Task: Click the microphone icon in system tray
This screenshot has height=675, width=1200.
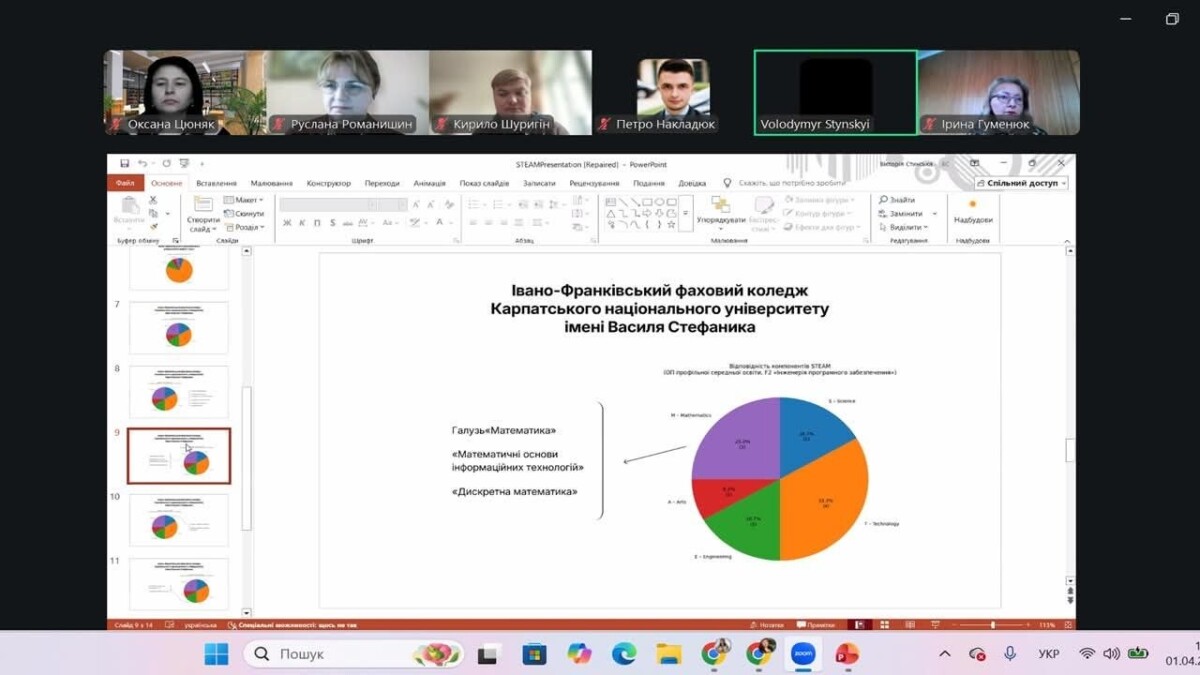Action: (1010, 654)
